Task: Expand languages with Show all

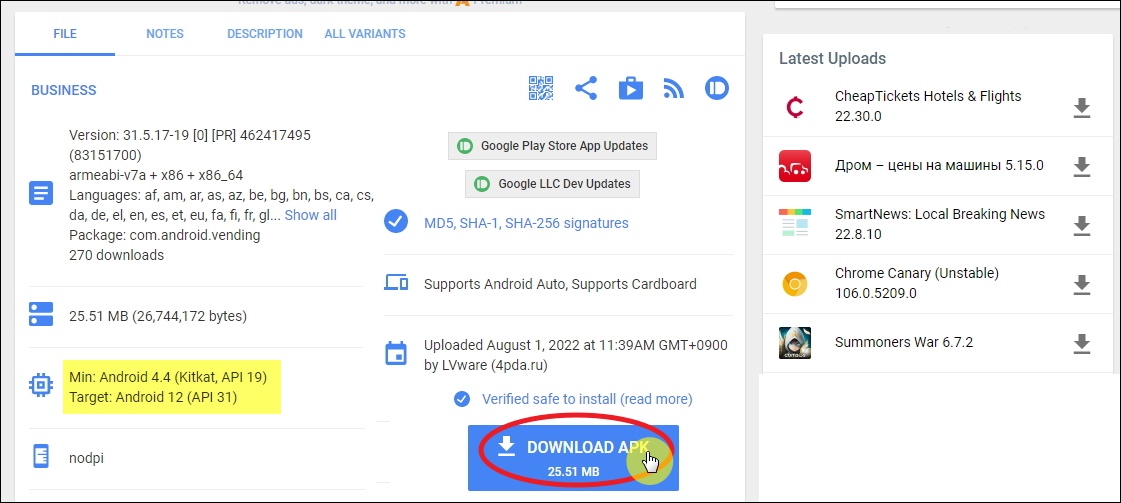Action: [310, 215]
